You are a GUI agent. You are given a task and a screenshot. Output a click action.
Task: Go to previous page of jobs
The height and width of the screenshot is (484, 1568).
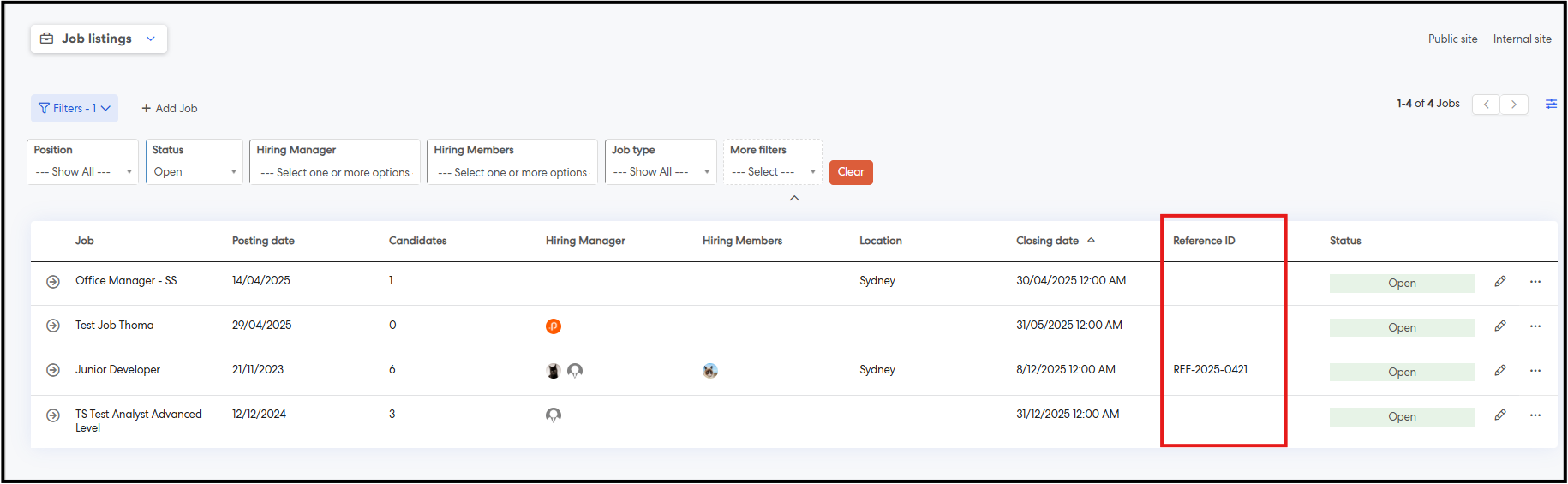pos(1487,105)
